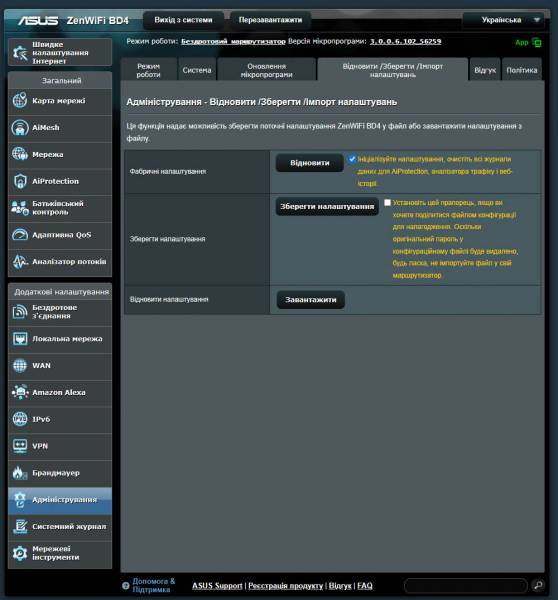Click the App label in header
This screenshot has height=600, width=558.
point(522,42)
